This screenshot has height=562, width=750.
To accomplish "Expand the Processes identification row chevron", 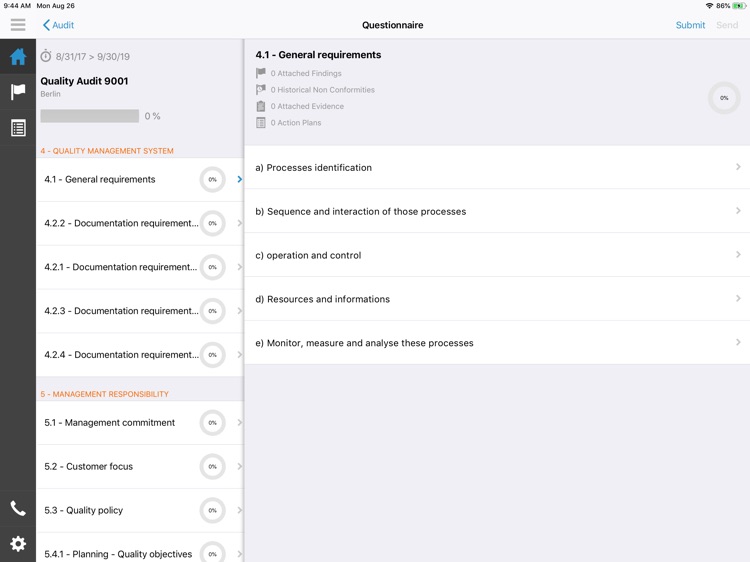I will tap(738, 167).
